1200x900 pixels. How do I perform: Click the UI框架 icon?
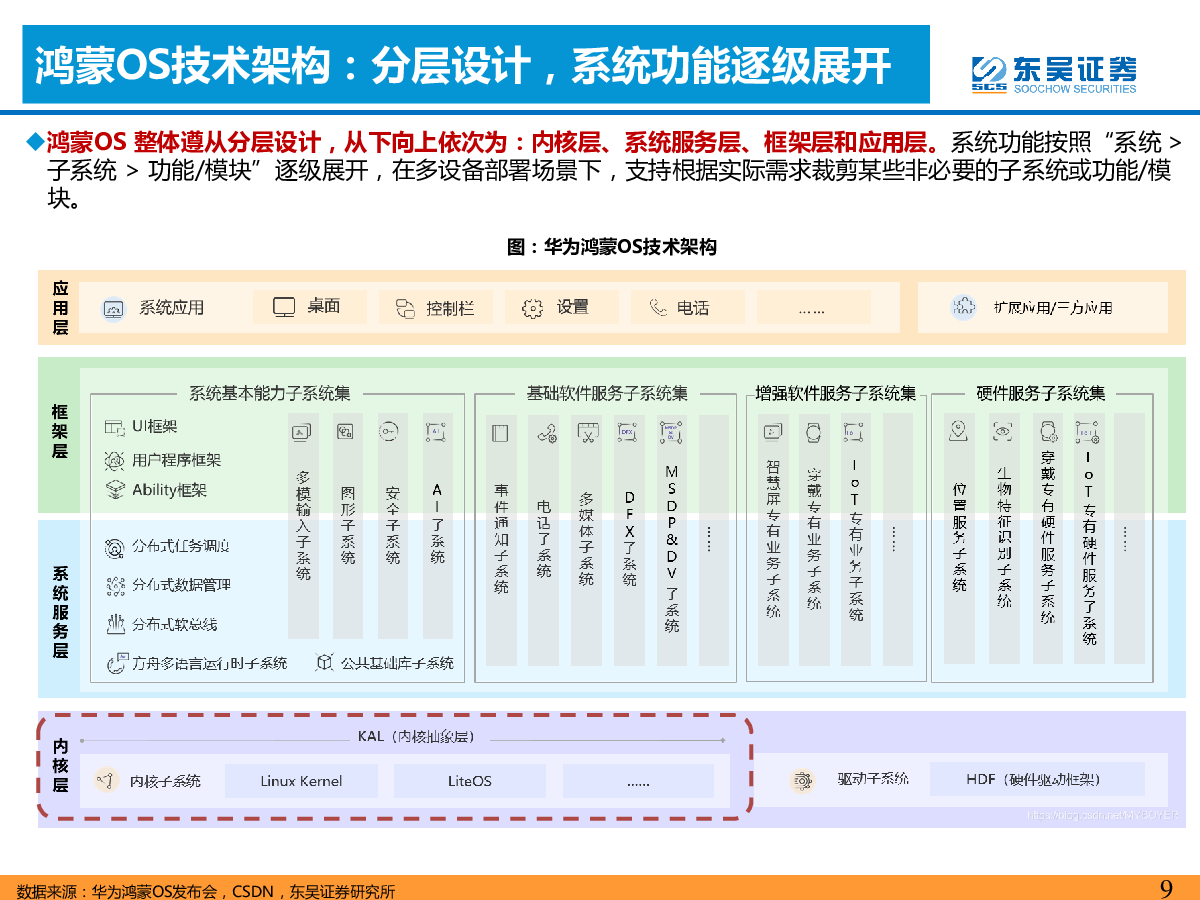(x=113, y=426)
